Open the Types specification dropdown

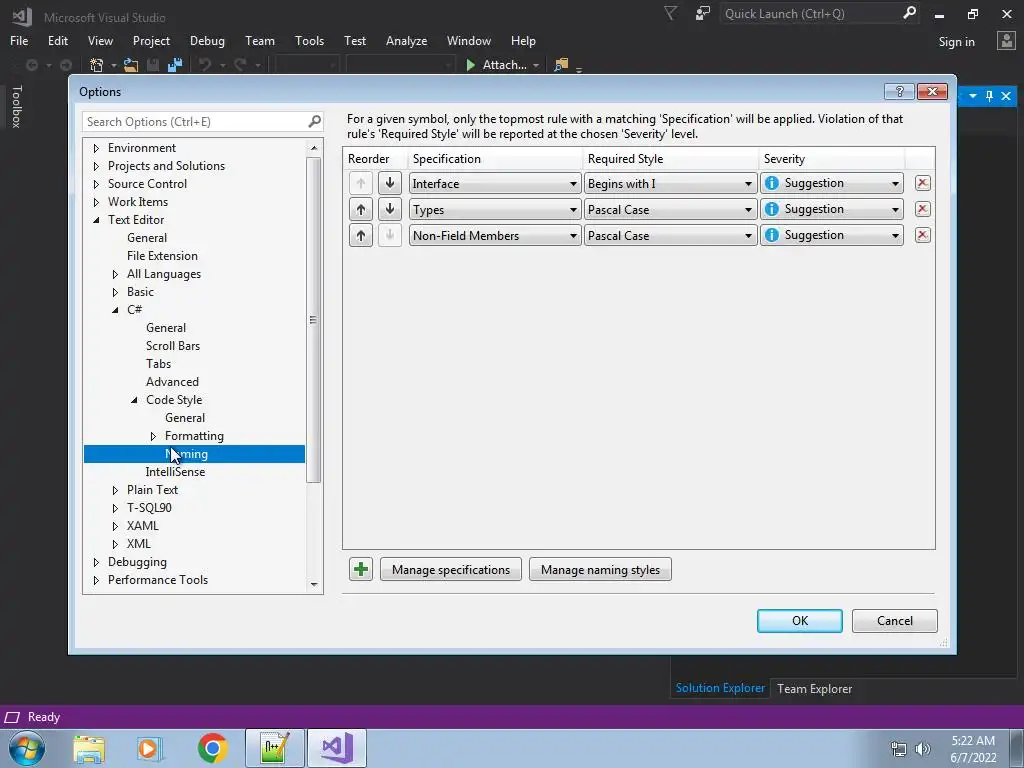(495, 210)
